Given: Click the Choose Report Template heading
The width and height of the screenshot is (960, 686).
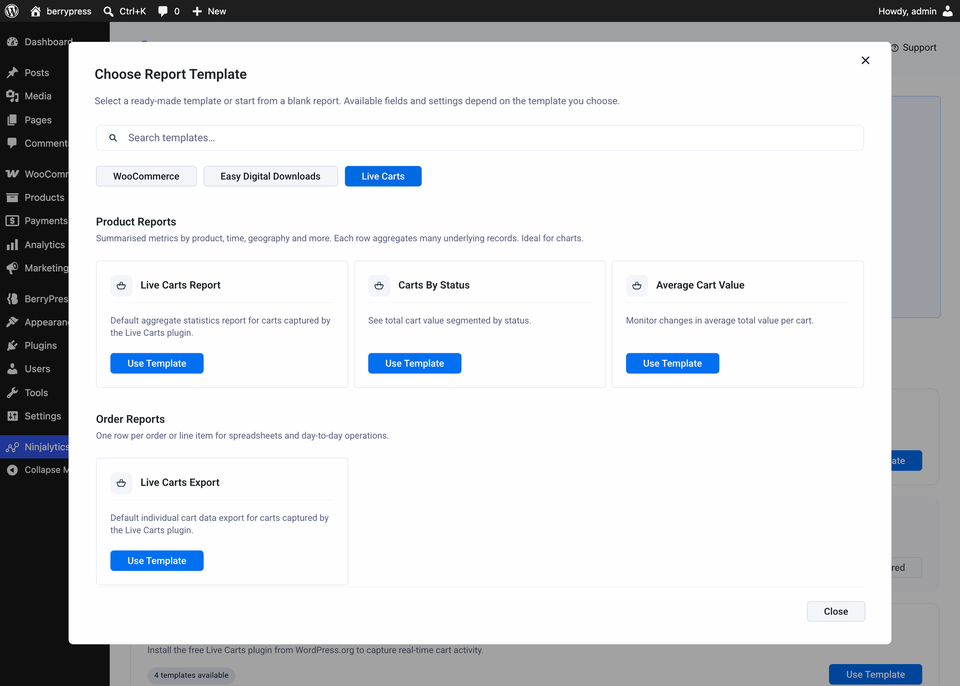Looking at the screenshot, I should click(x=171, y=74).
